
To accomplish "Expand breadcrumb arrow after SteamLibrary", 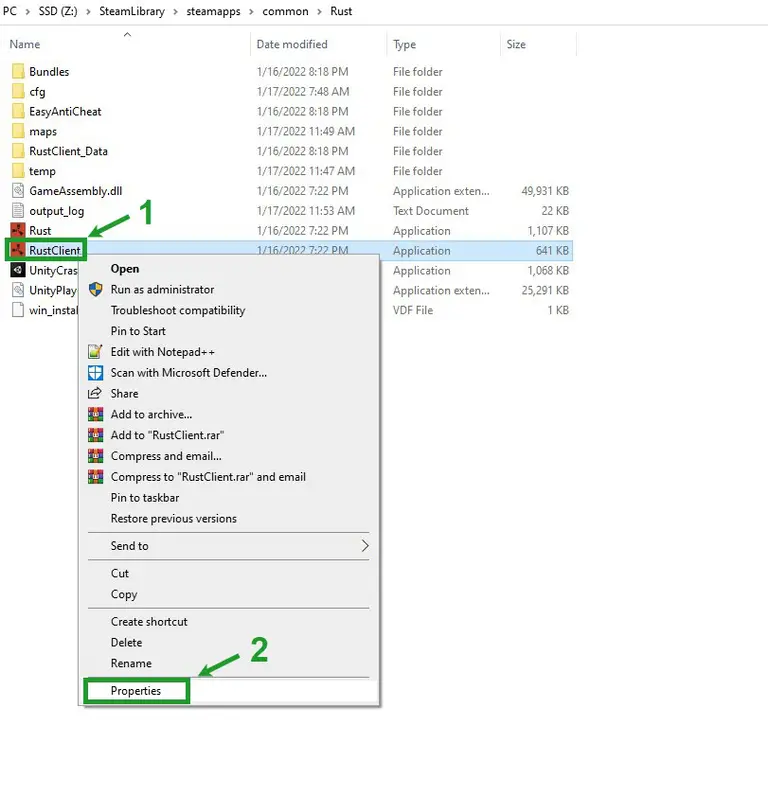I will 176,12.
